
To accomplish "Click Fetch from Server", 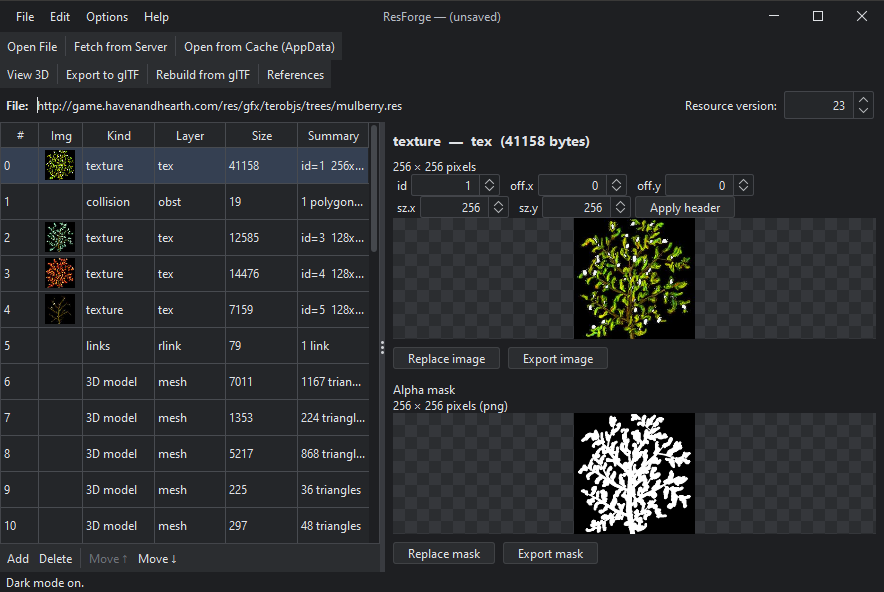I will pyautogui.click(x=121, y=47).
